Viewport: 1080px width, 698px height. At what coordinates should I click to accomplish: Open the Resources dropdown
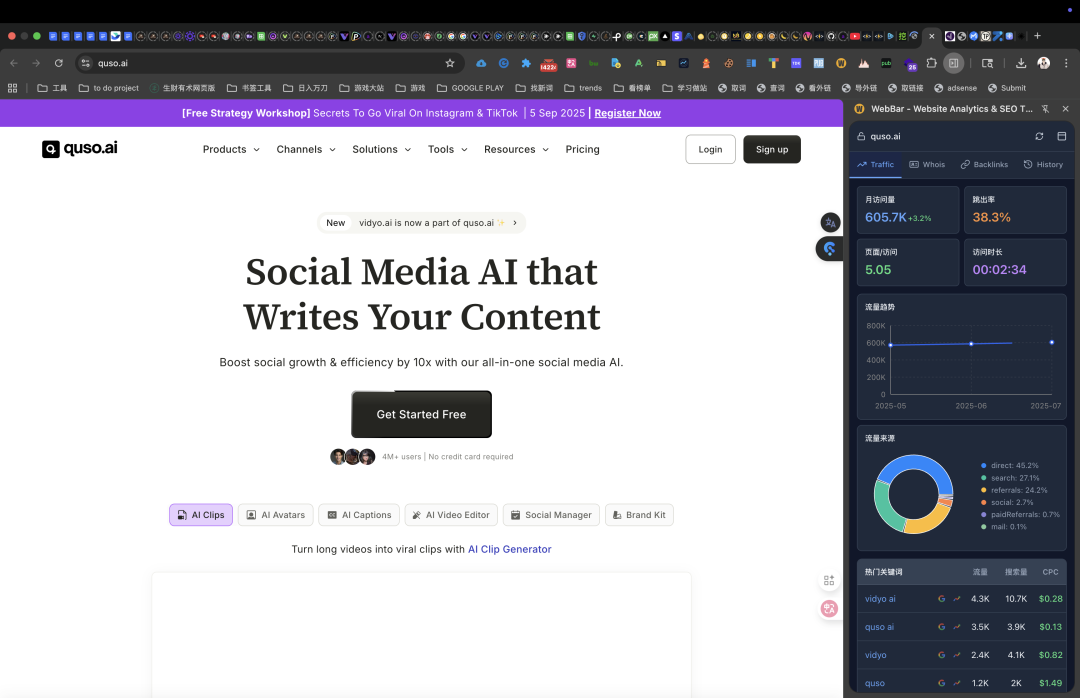point(516,150)
